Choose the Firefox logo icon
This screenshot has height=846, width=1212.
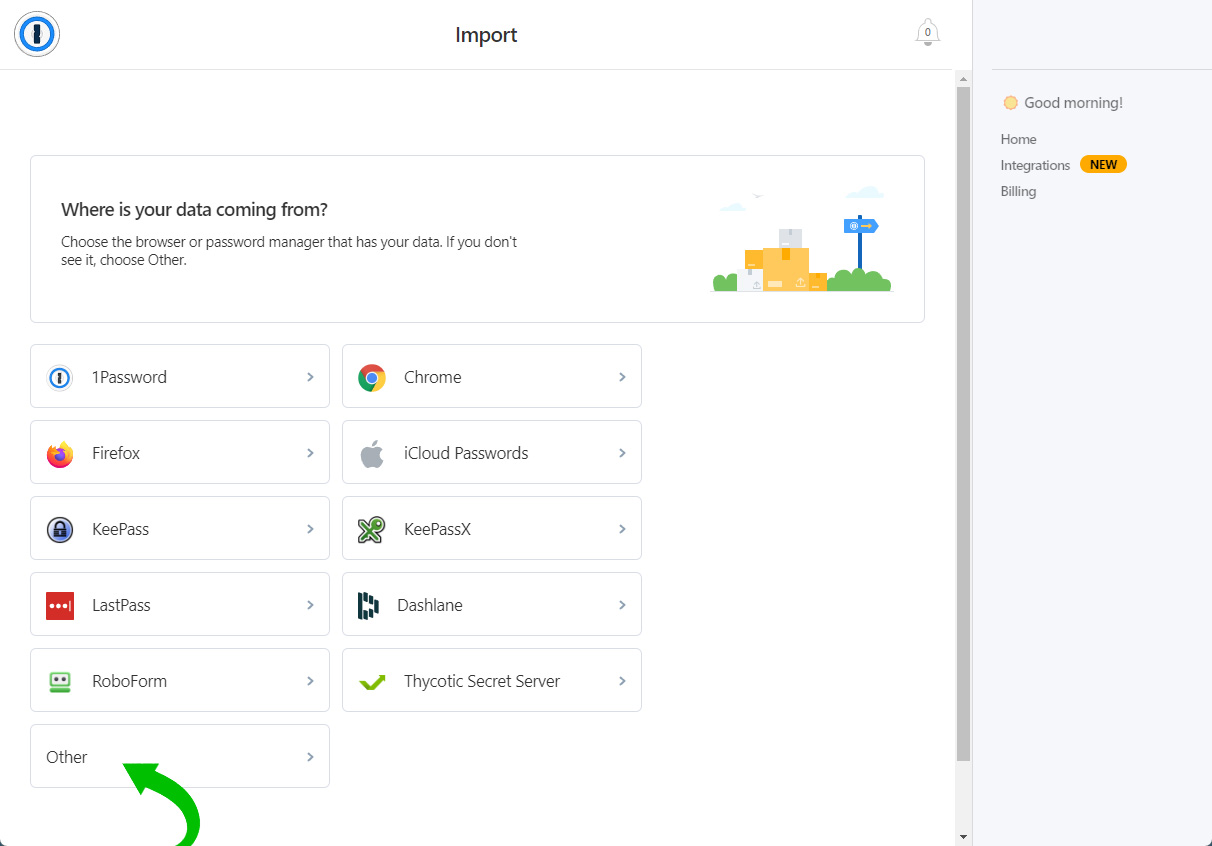pos(60,453)
